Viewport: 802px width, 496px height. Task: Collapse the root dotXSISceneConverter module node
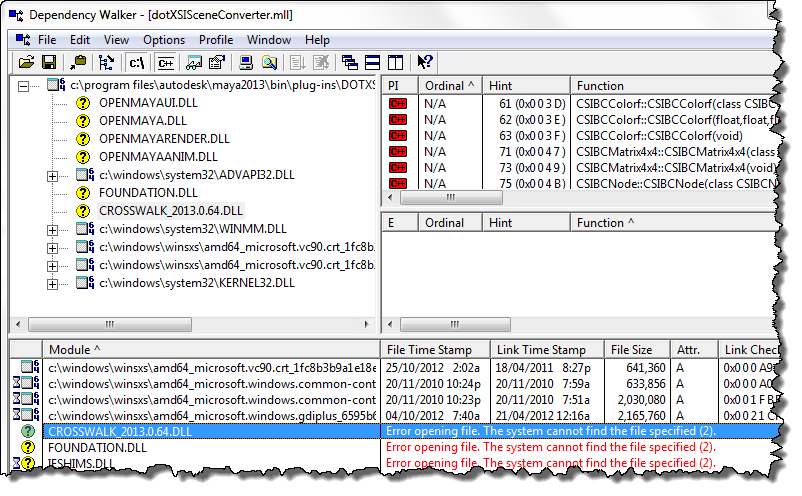[x=24, y=86]
